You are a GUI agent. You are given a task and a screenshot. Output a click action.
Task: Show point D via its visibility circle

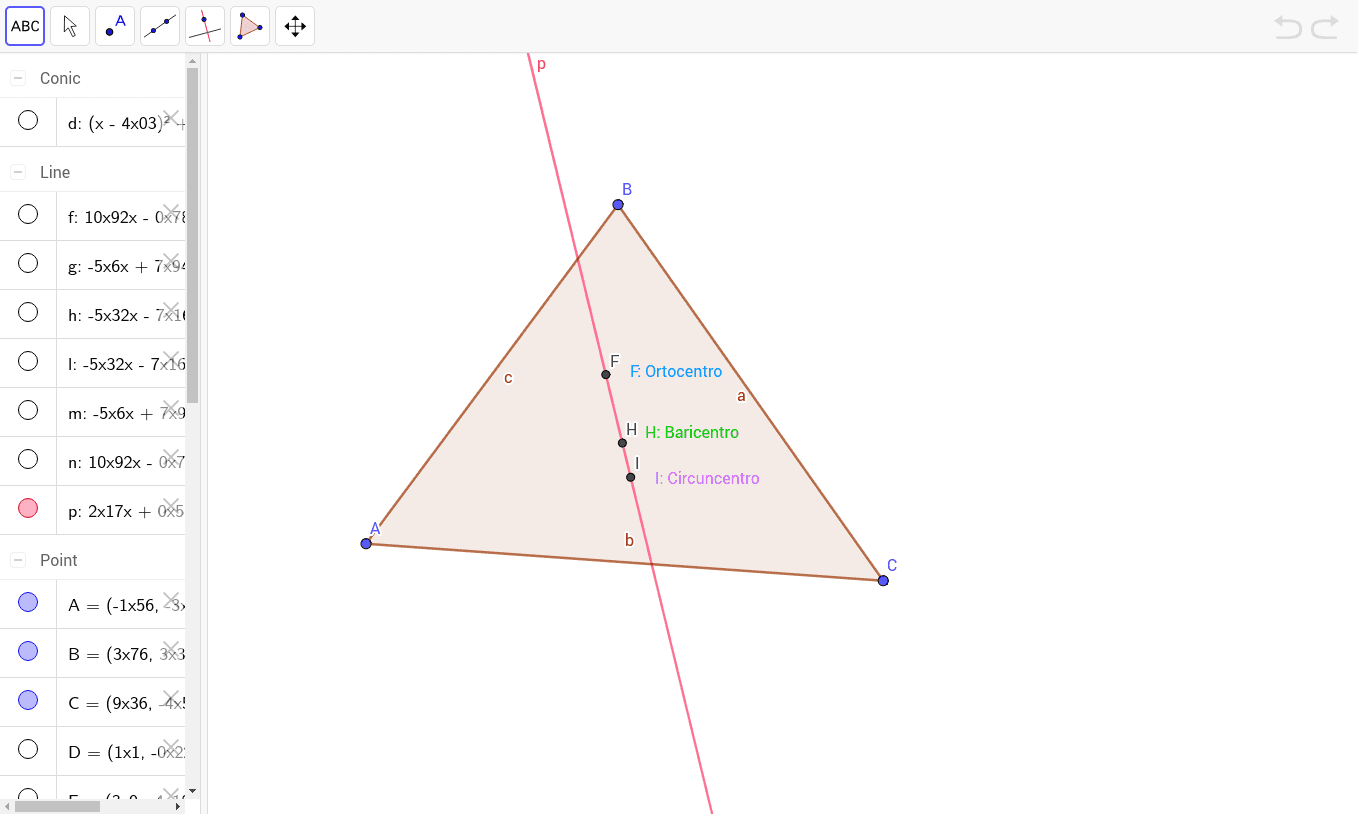pos(28,749)
